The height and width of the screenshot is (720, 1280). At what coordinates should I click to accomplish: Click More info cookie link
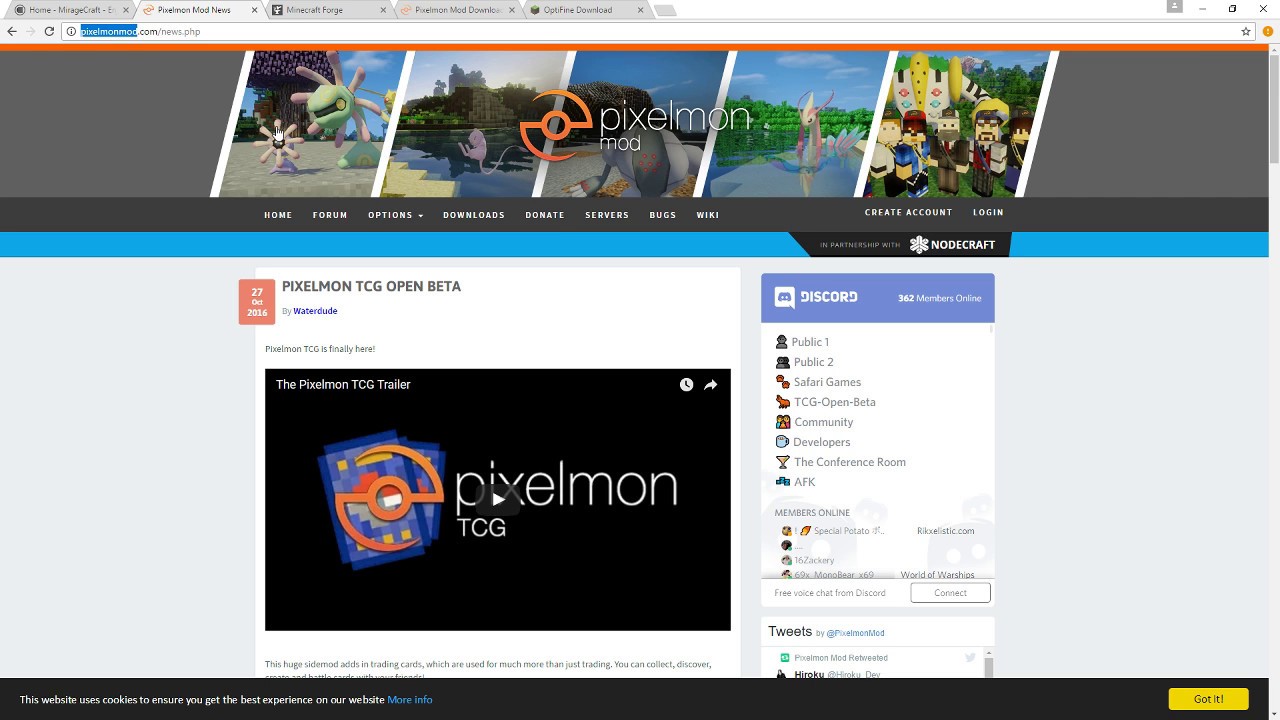[x=410, y=700]
